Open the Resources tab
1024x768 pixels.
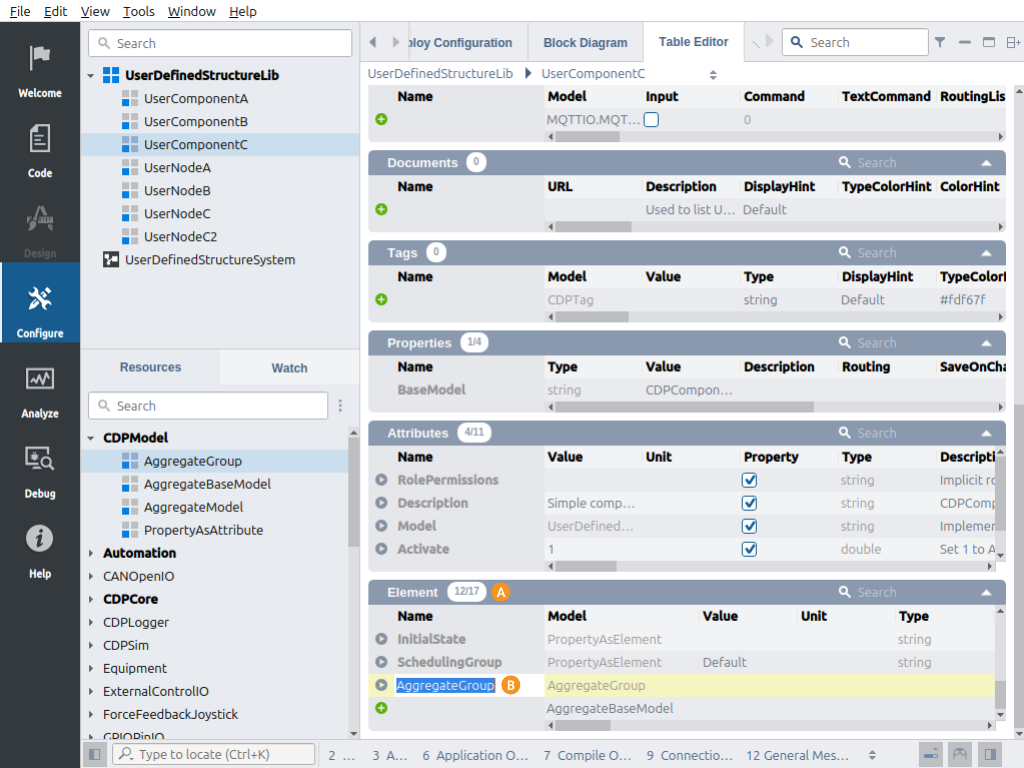[150, 367]
